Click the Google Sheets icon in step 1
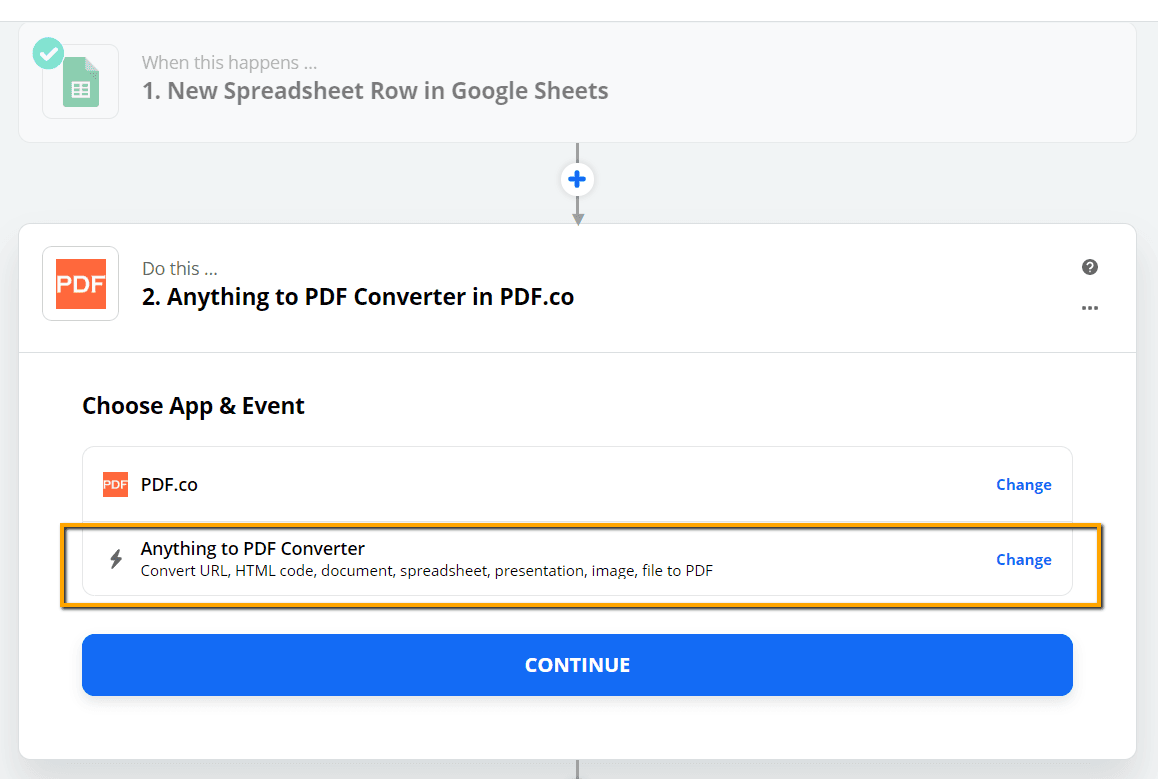This screenshot has height=779, width=1158. tap(81, 82)
